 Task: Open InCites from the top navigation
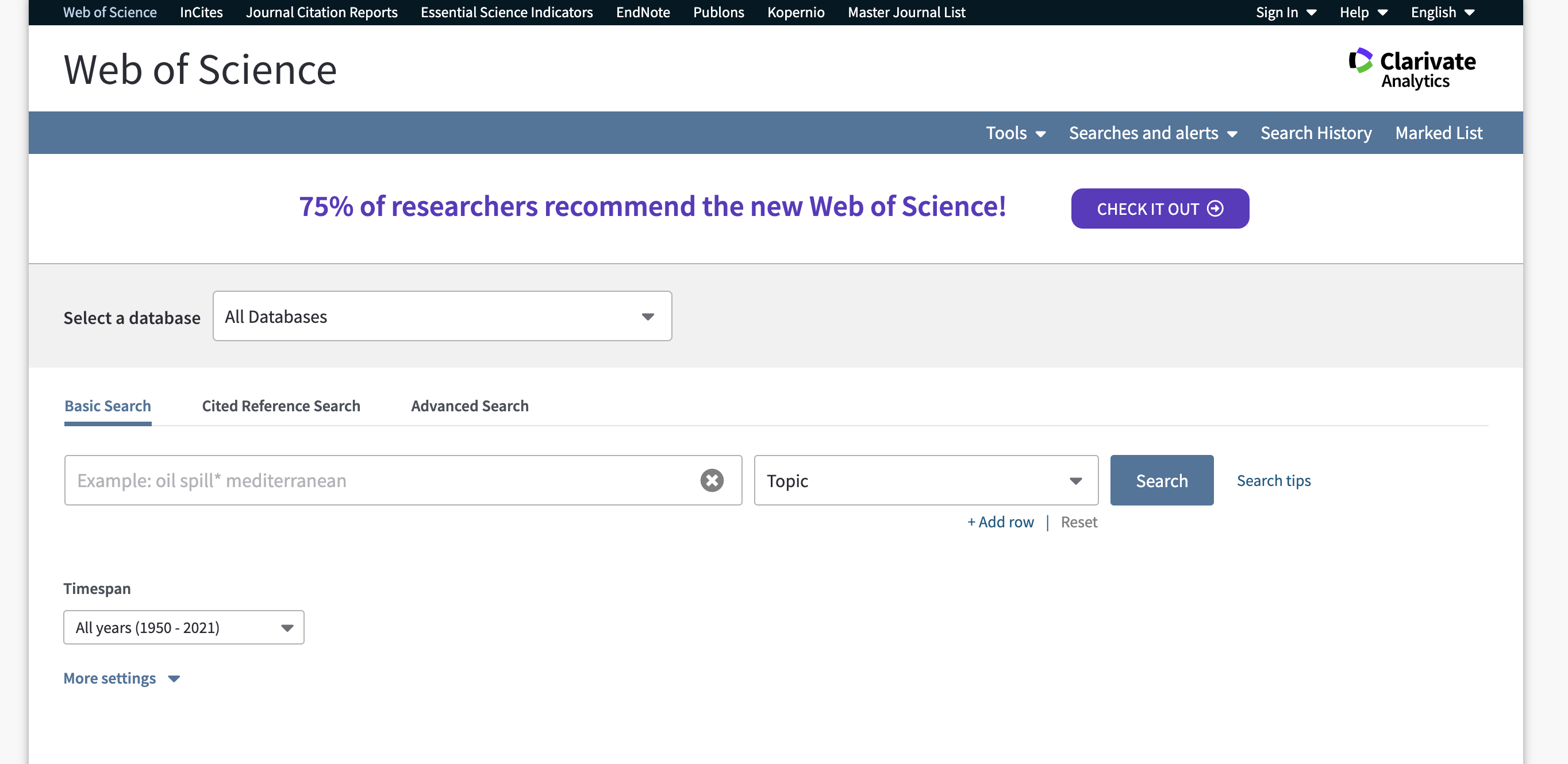(x=201, y=12)
